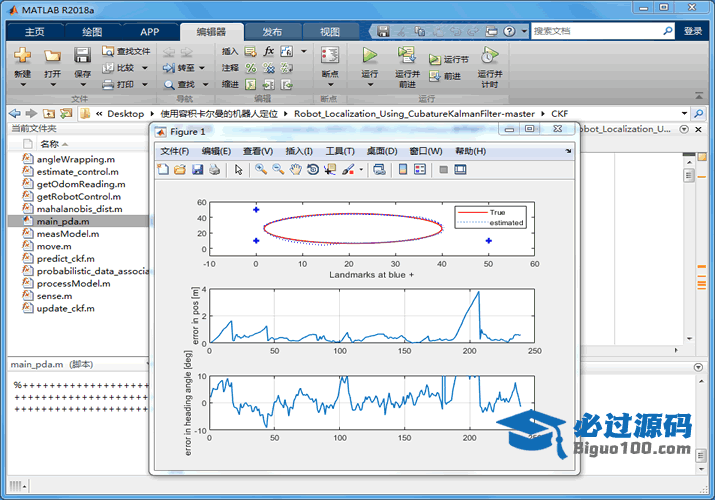Expand the 转至 (Go To) dropdown

coord(202,68)
